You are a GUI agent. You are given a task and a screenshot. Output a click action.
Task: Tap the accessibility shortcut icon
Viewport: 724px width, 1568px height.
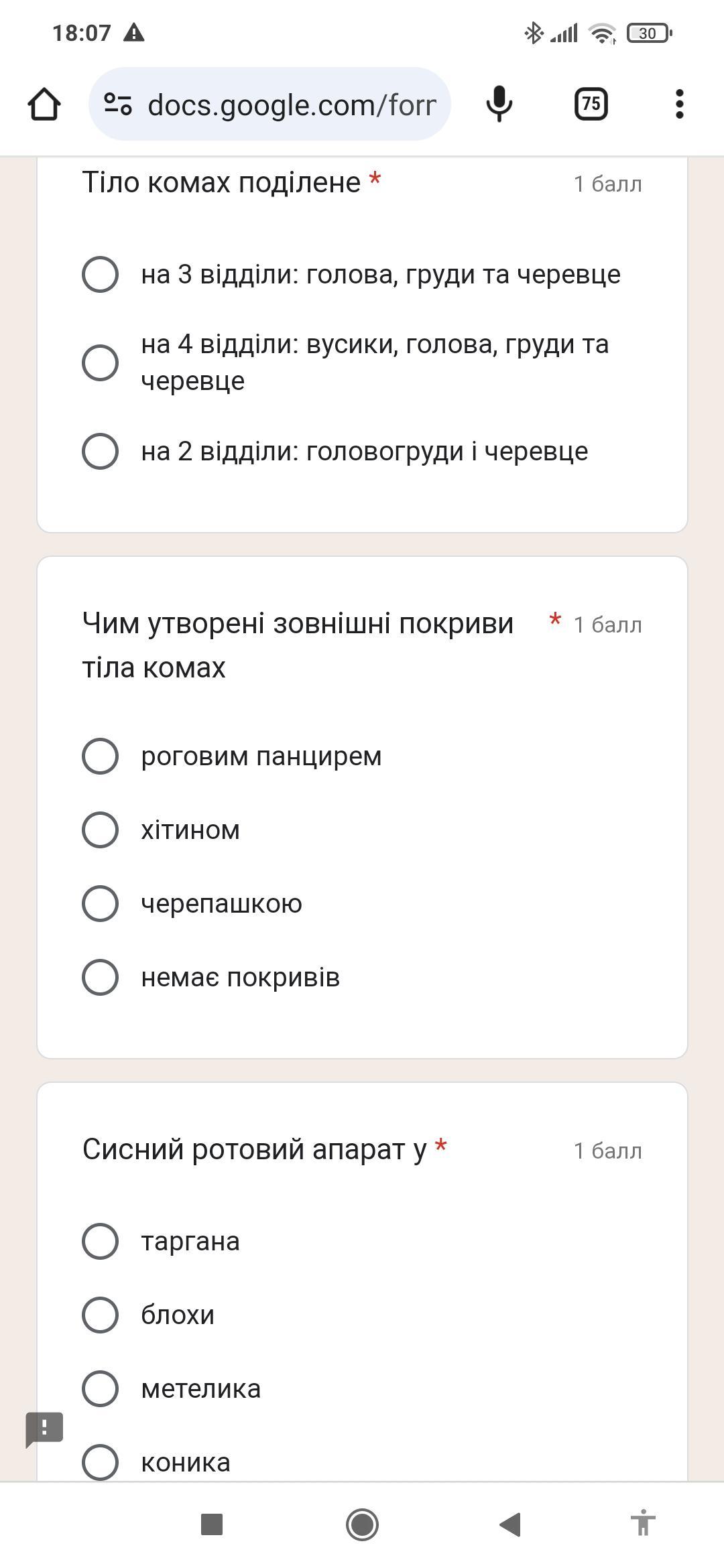[642, 1524]
